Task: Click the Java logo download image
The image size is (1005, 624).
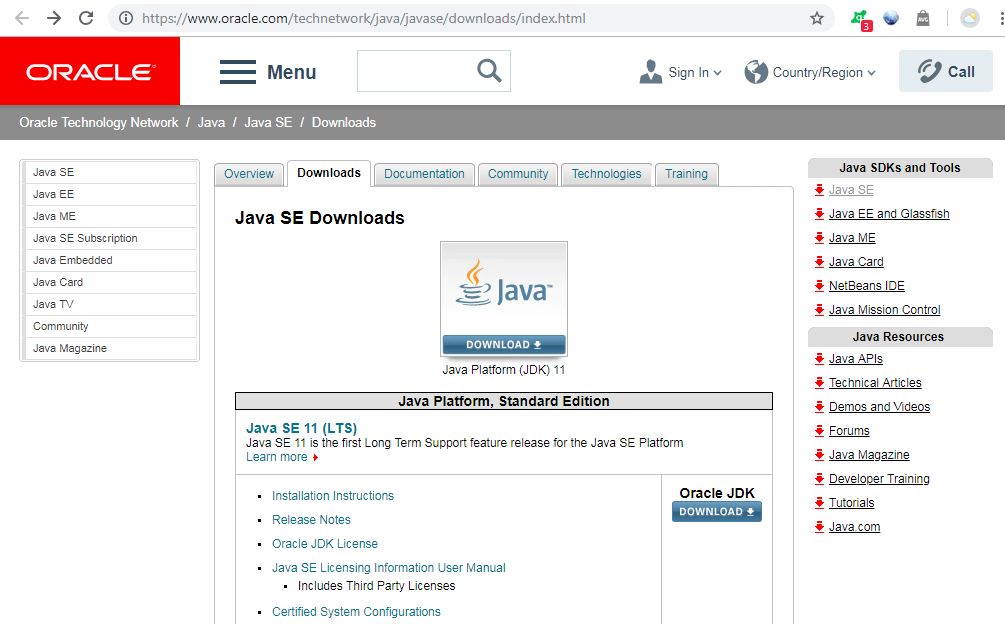Action: coord(504,299)
